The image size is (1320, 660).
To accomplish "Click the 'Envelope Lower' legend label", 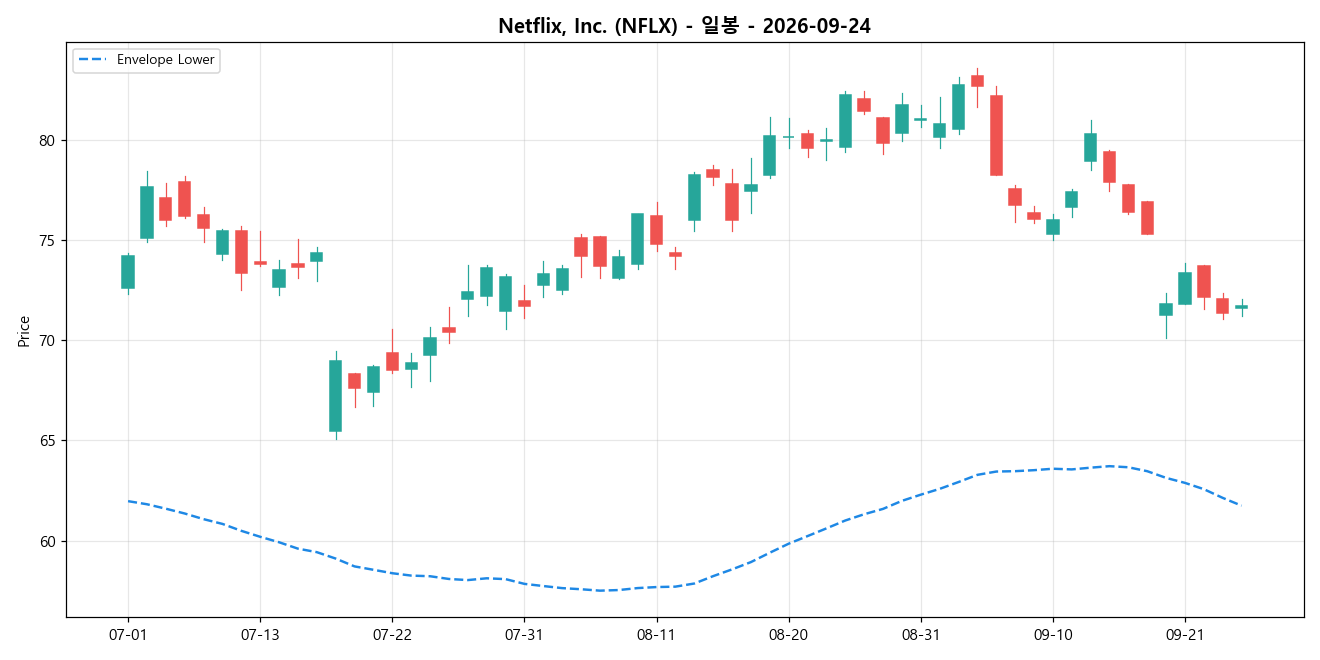I will click(x=165, y=60).
